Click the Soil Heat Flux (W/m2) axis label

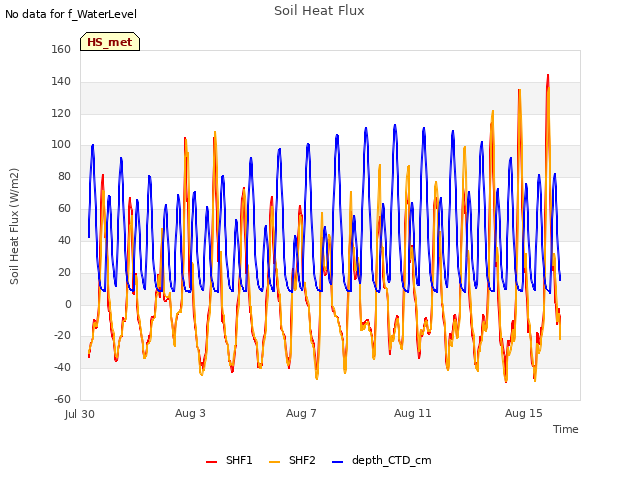[14, 226]
